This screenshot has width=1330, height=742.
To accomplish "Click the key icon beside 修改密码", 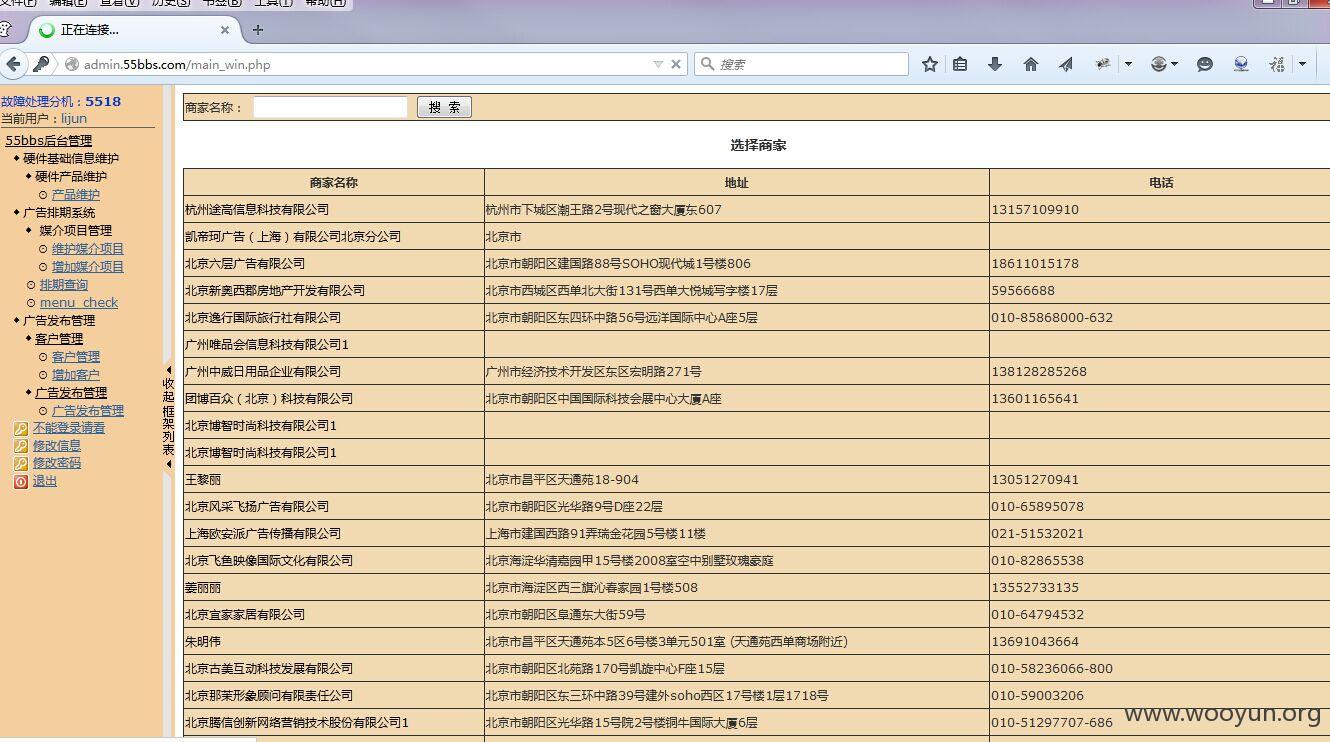I will 20,464.
